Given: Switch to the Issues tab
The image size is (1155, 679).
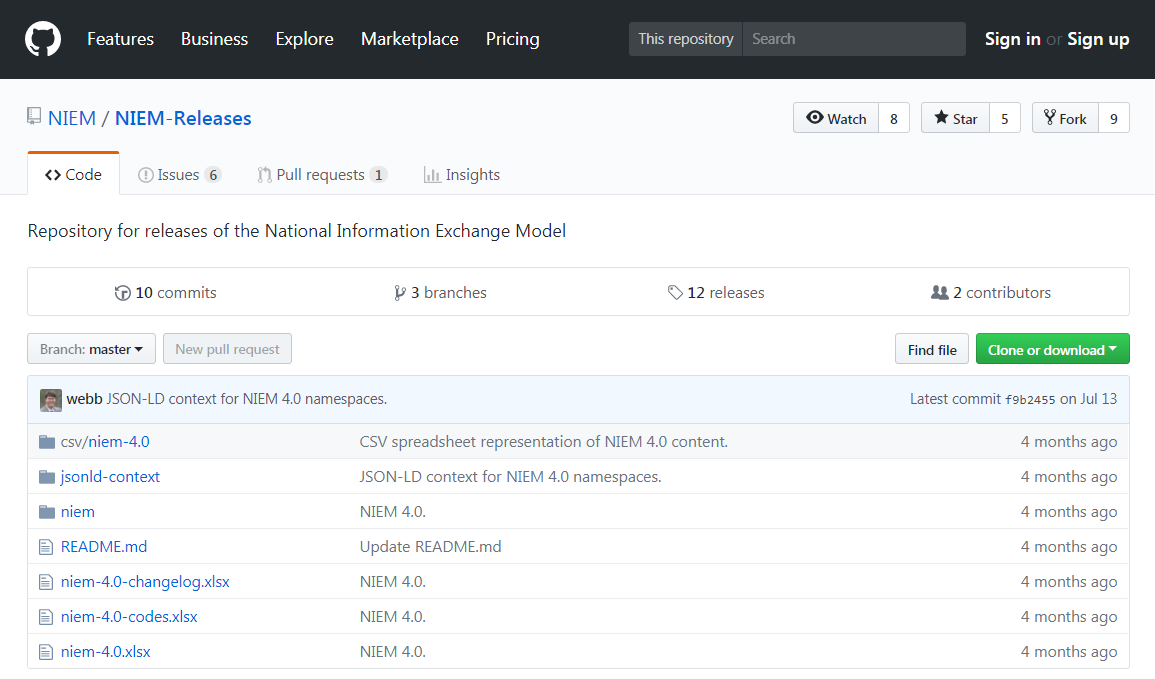Looking at the screenshot, I should 178,174.
